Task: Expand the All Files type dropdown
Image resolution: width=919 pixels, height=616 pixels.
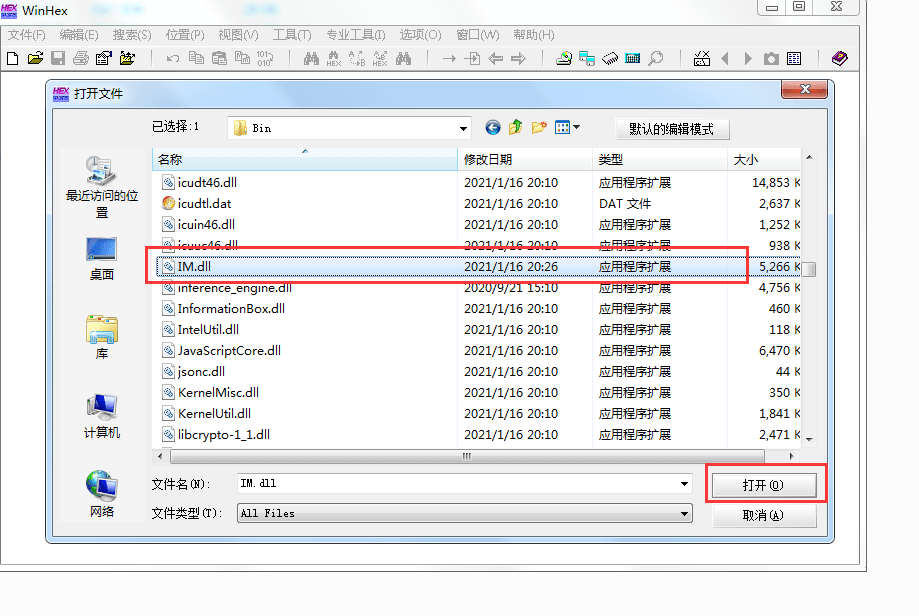Action: [684, 514]
